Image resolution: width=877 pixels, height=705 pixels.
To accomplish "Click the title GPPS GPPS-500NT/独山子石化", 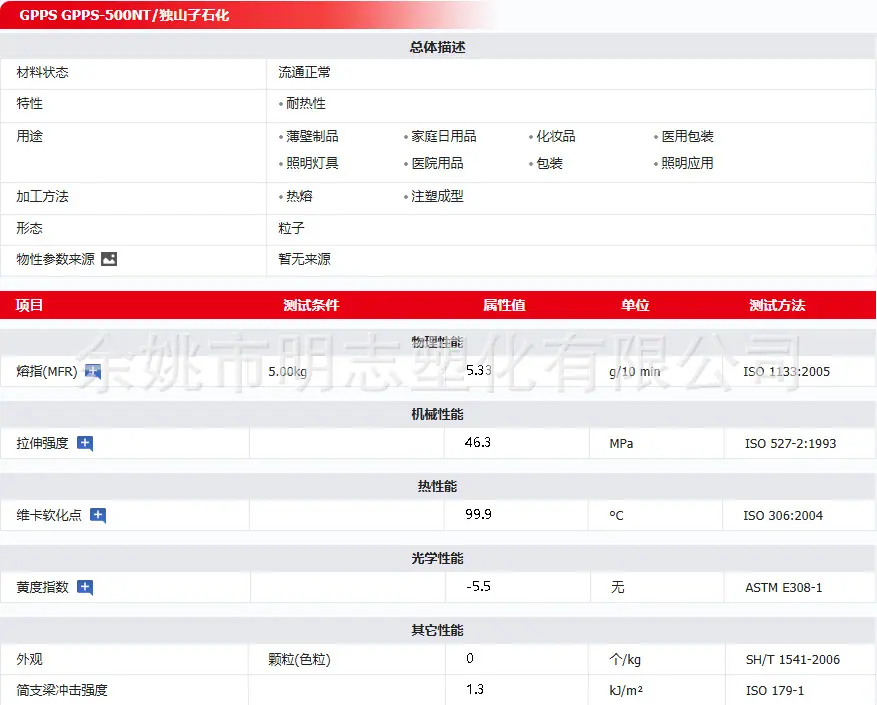I will click(x=124, y=15).
